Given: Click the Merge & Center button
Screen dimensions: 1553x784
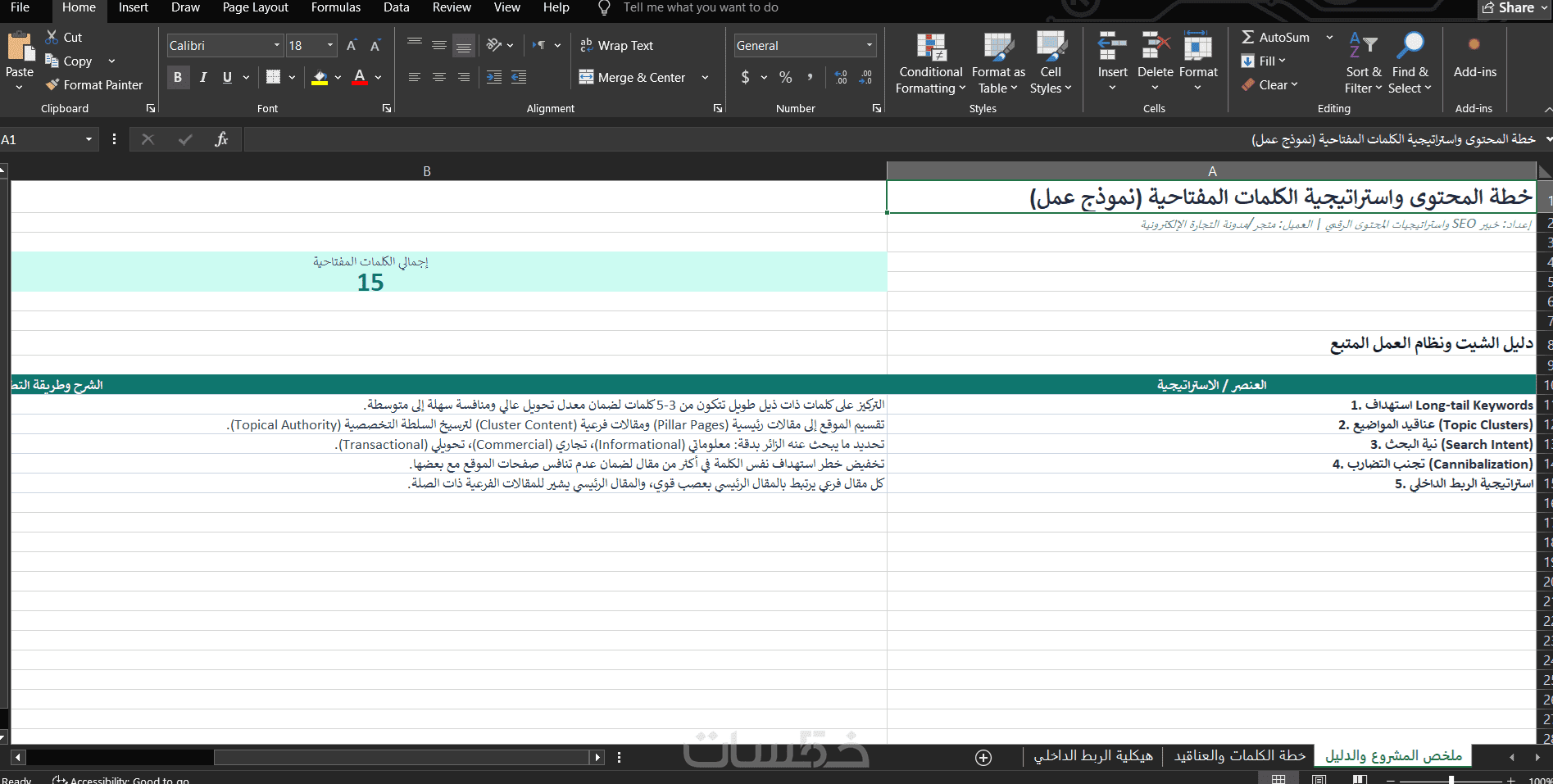Looking at the screenshot, I should point(632,77).
